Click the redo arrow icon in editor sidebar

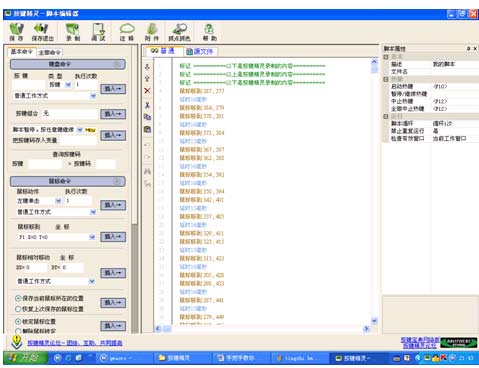147,157
